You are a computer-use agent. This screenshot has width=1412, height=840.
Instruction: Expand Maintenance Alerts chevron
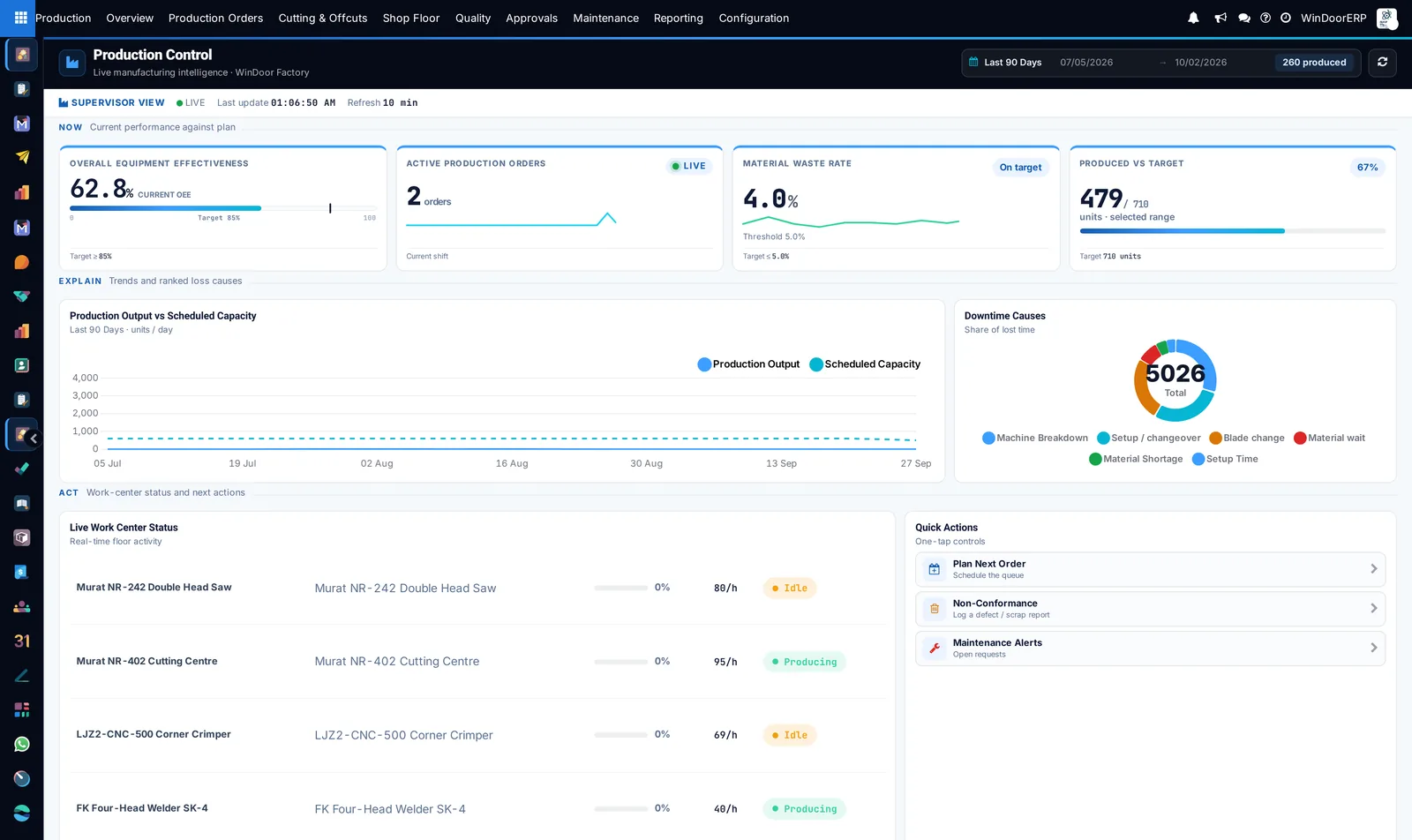1373,649
